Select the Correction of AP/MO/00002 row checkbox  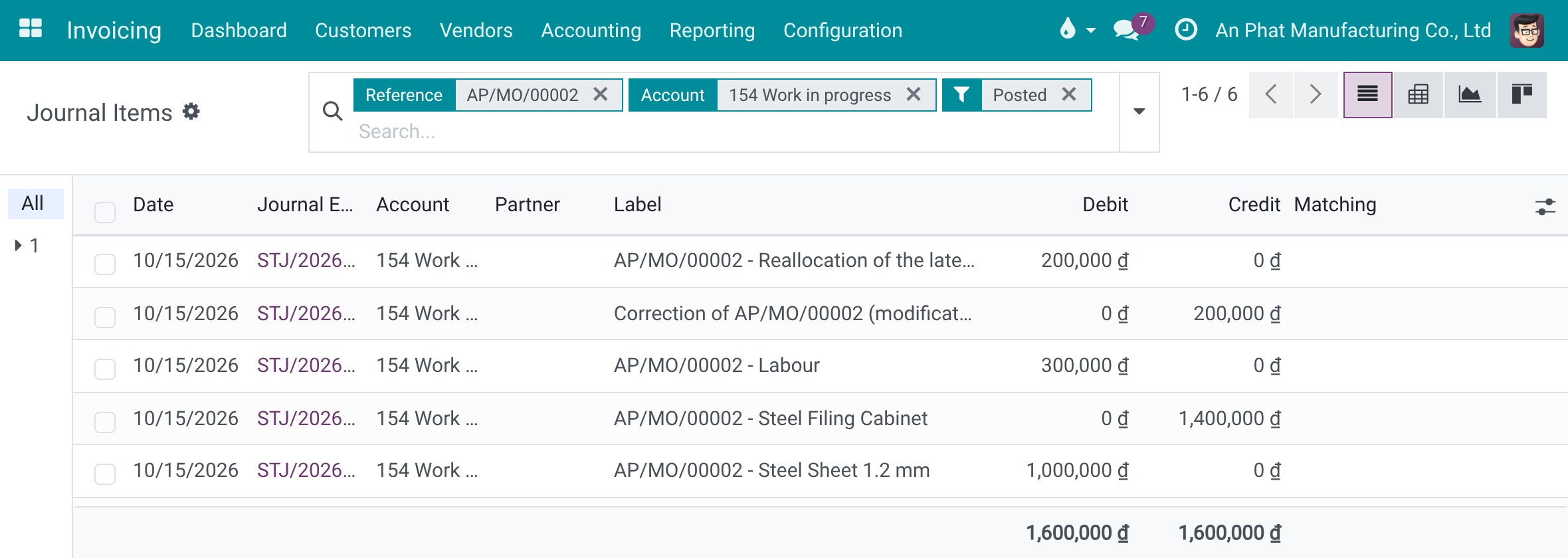(105, 317)
